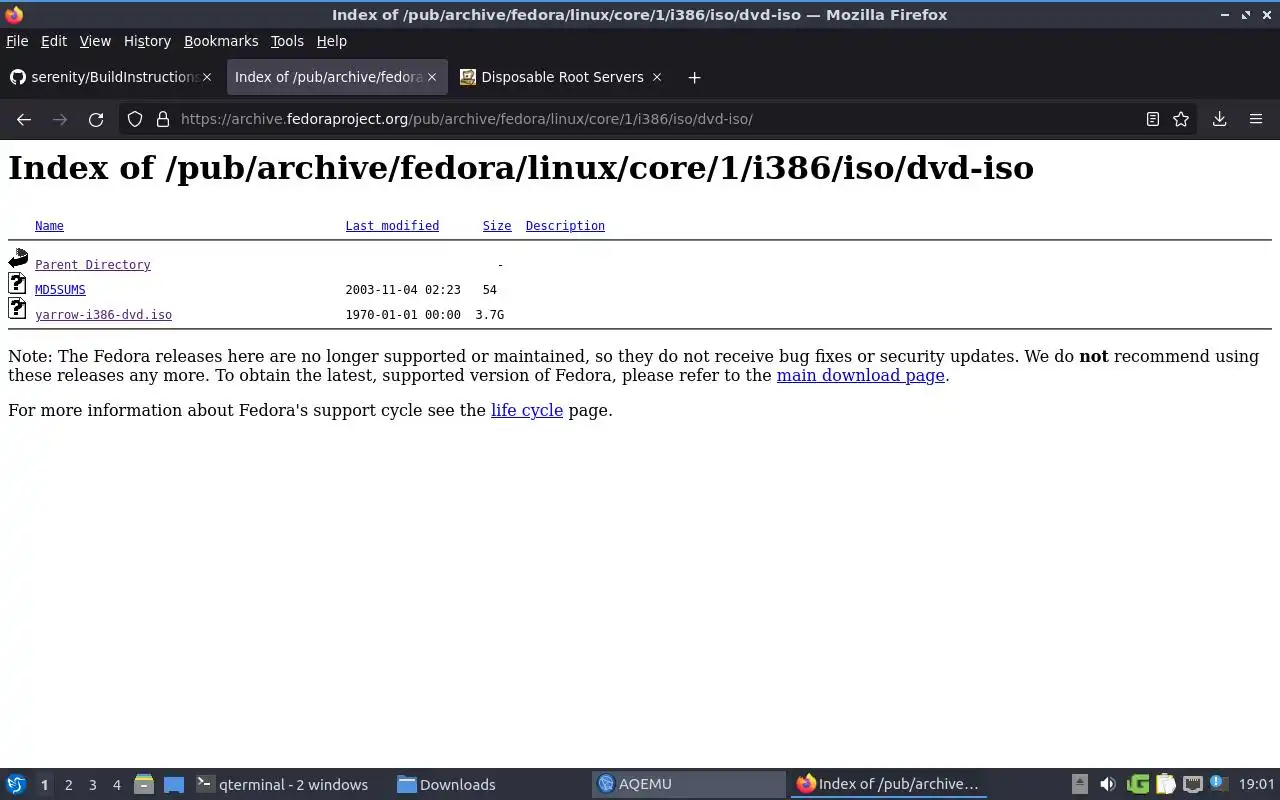Go to Parent Directory link
Screen dimensions: 1280x800
click(93, 265)
